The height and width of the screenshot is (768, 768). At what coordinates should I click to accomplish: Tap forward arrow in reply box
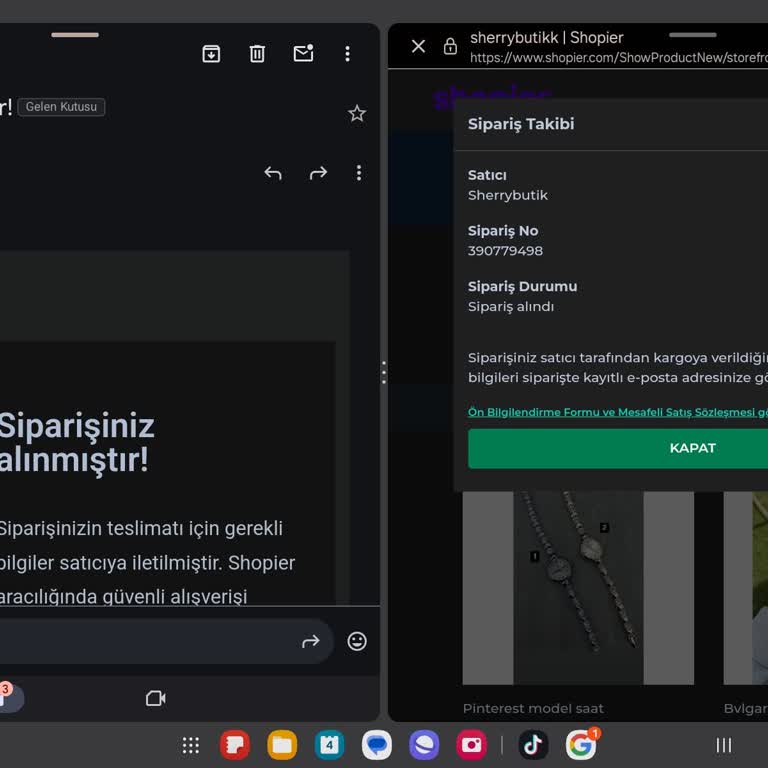coord(311,641)
